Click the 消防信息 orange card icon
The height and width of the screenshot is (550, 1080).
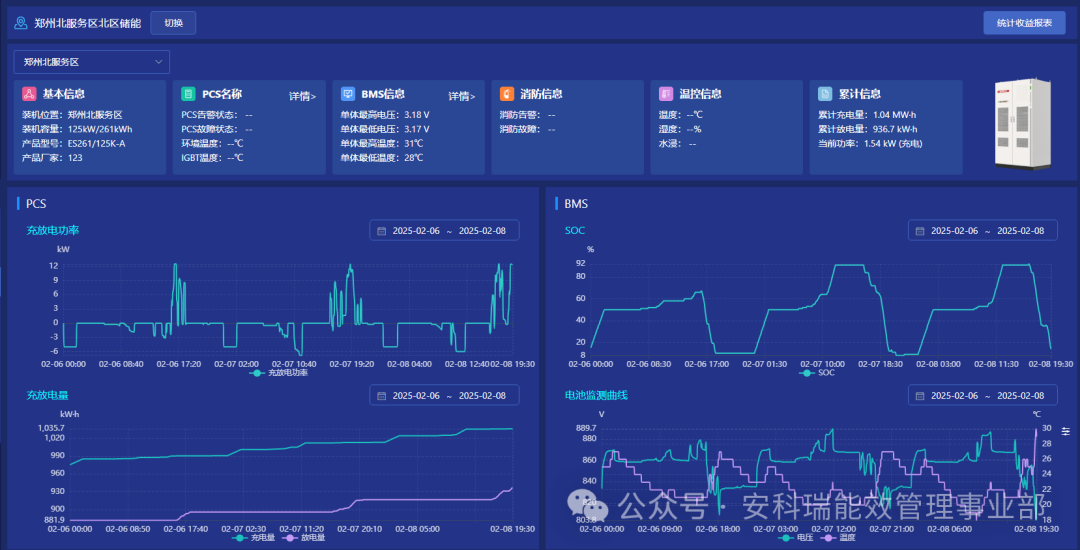[x=507, y=94]
